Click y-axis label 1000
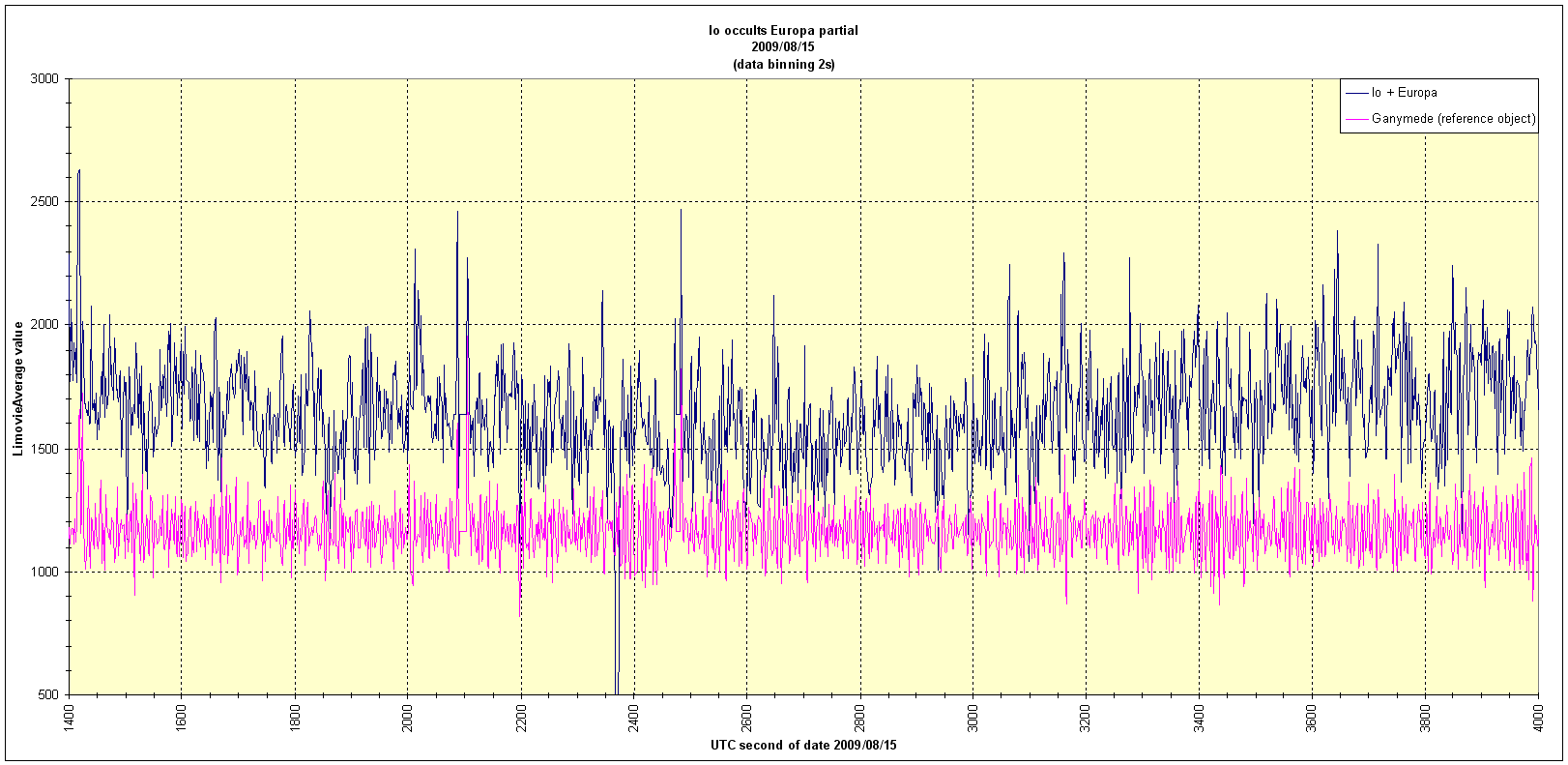Image resolution: width=1568 pixels, height=765 pixels. pos(45,572)
